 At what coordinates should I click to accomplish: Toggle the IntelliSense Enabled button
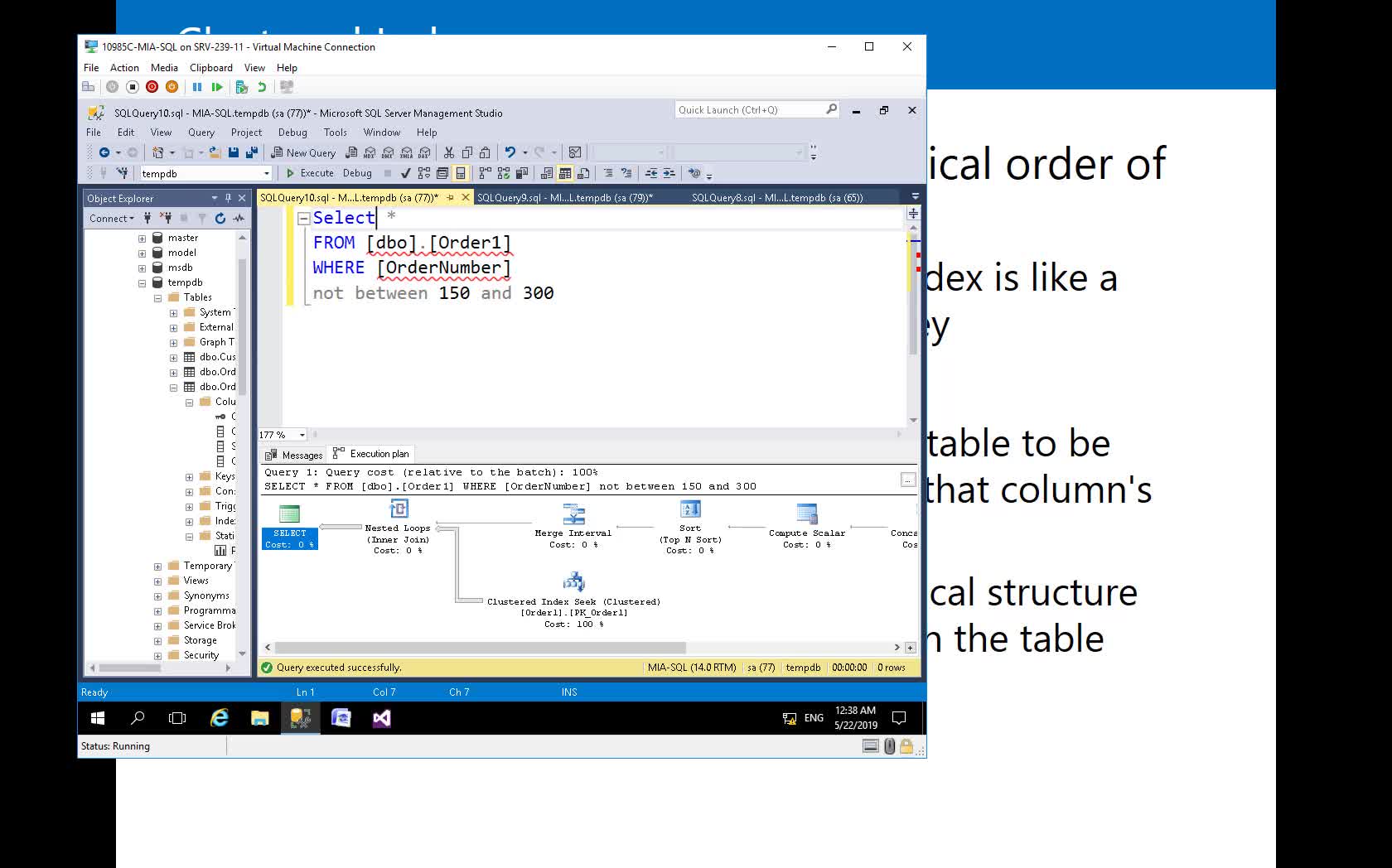(461, 173)
